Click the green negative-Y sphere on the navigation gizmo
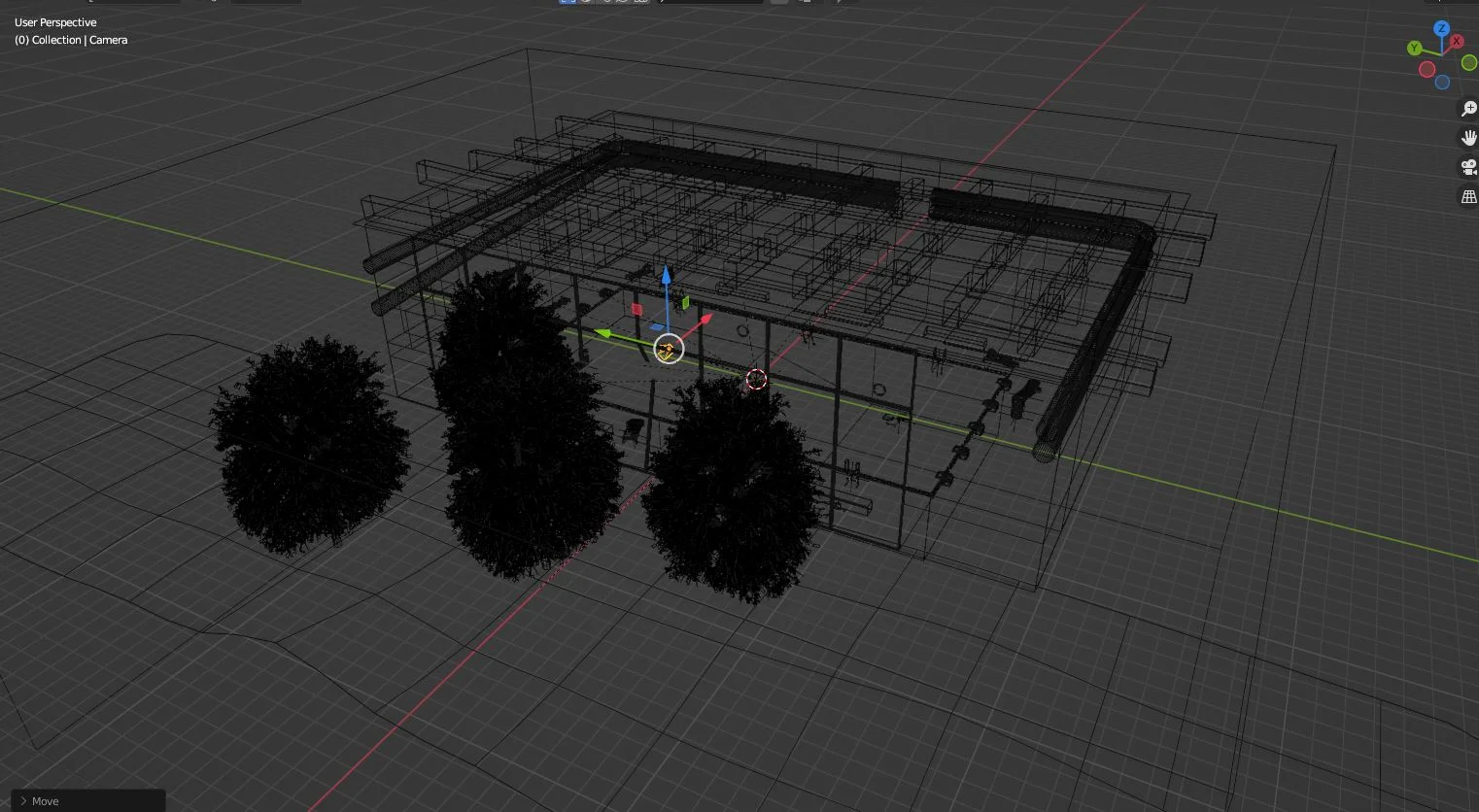Screen dimensions: 1479x812 [x=1469, y=64]
